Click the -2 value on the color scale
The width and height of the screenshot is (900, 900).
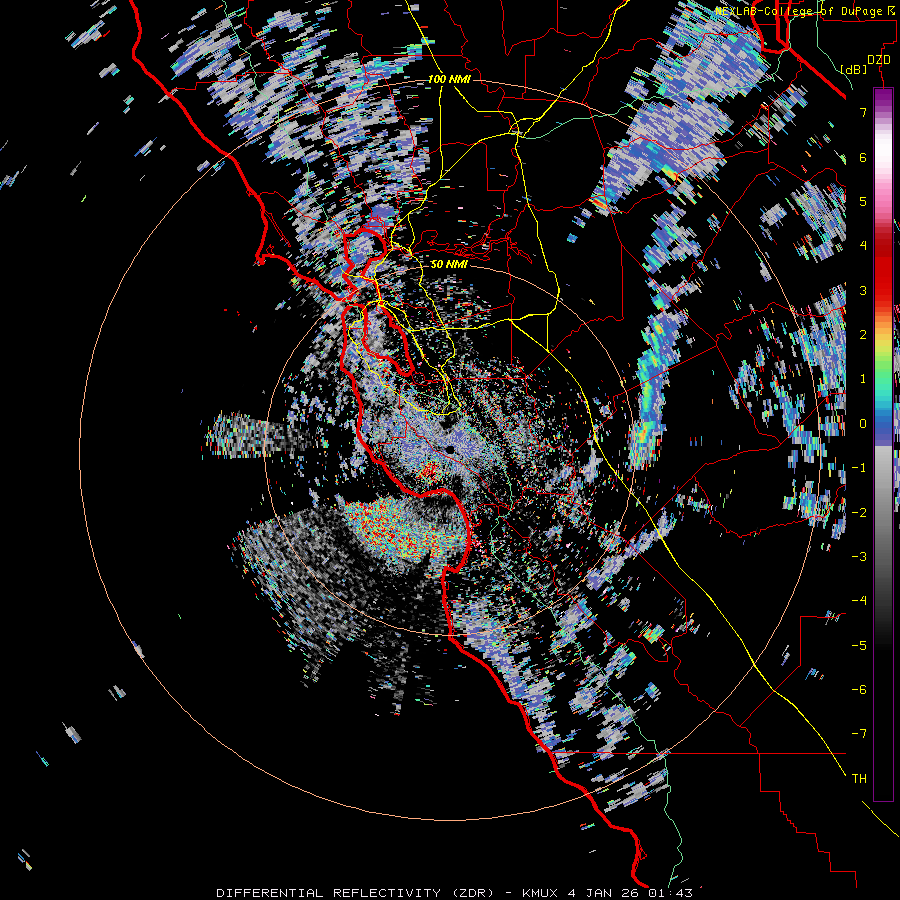(x=859, y=512)
